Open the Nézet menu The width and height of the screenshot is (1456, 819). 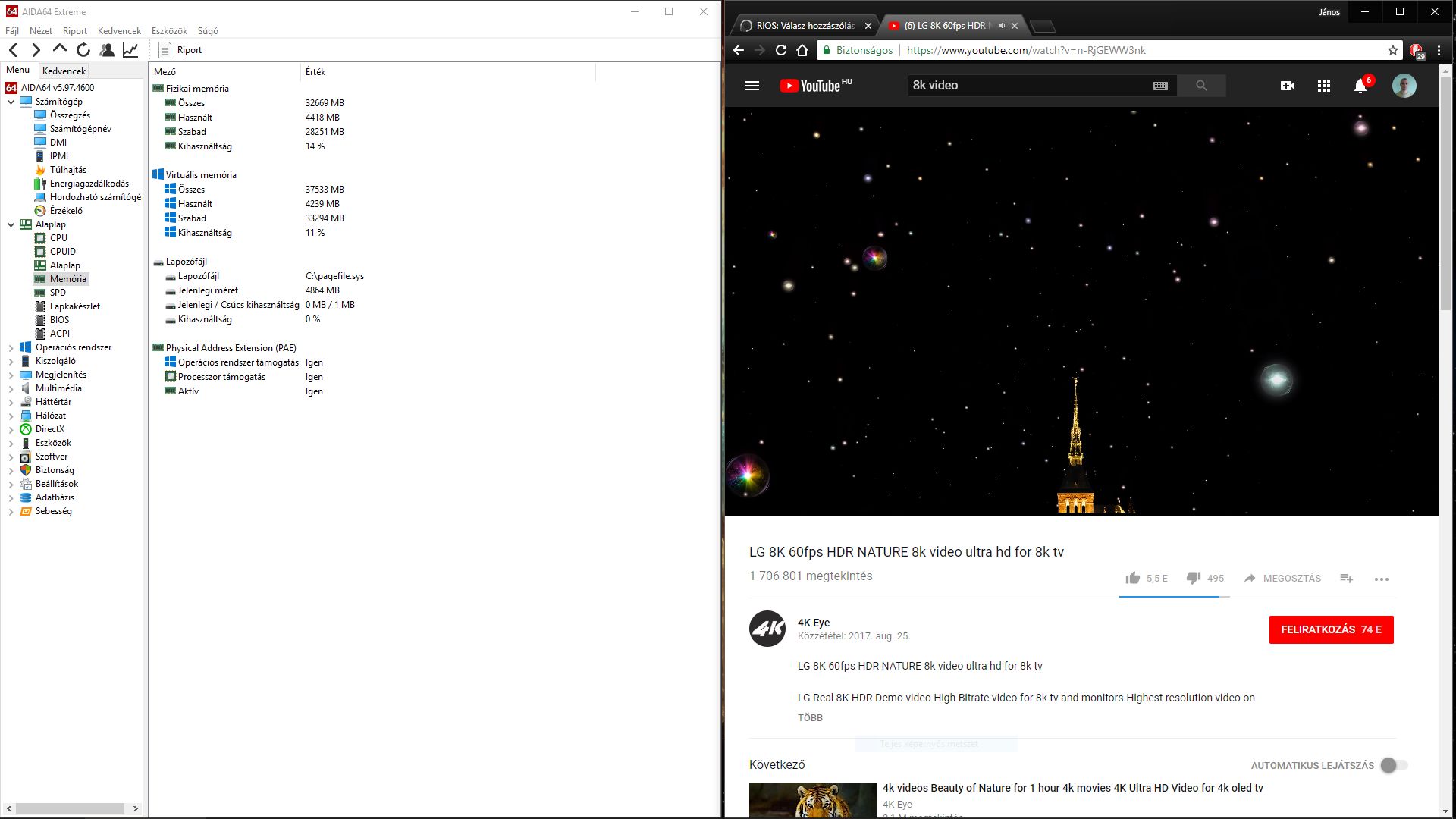pos(41,31)
